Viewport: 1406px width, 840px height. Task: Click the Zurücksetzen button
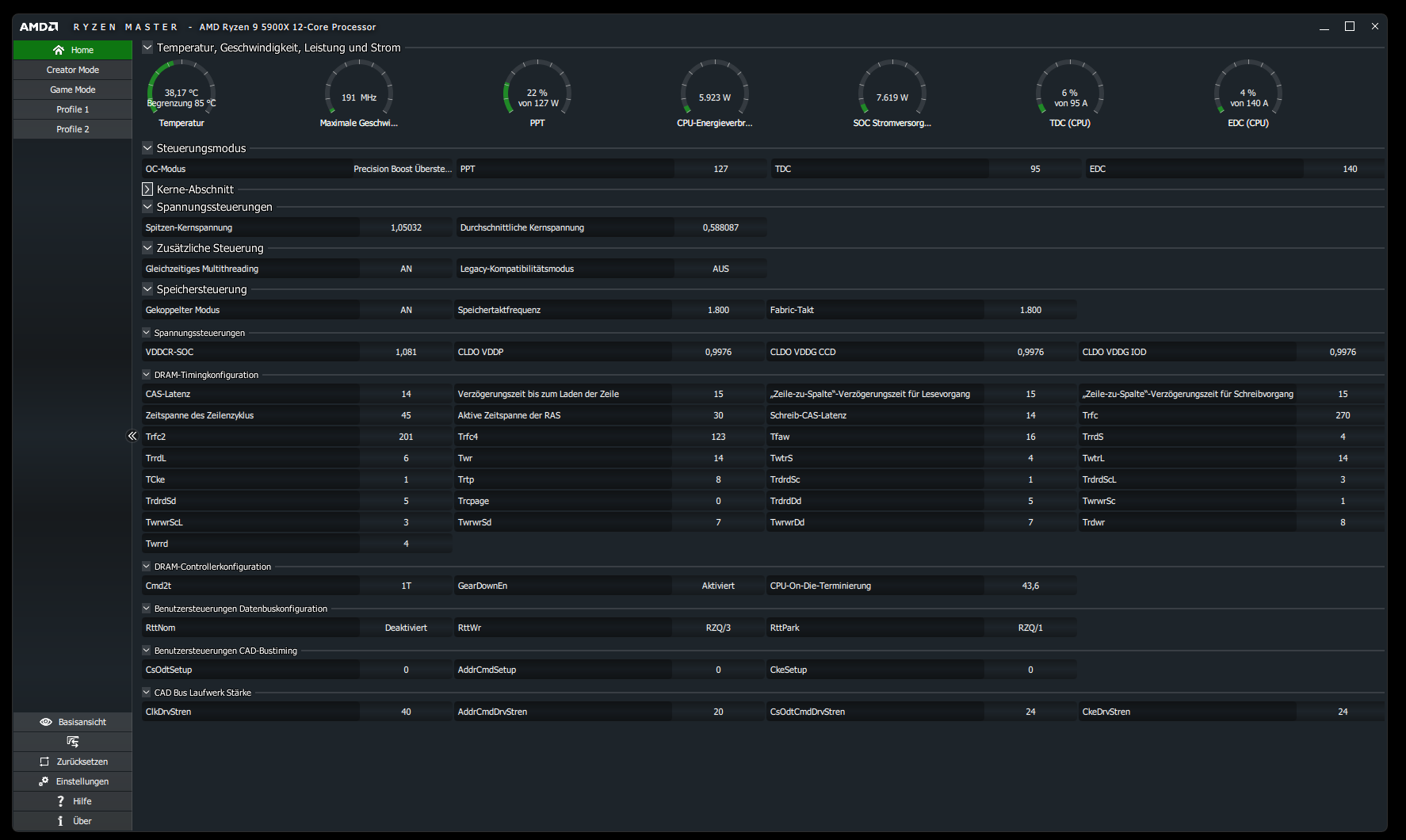tap(73, 762)
